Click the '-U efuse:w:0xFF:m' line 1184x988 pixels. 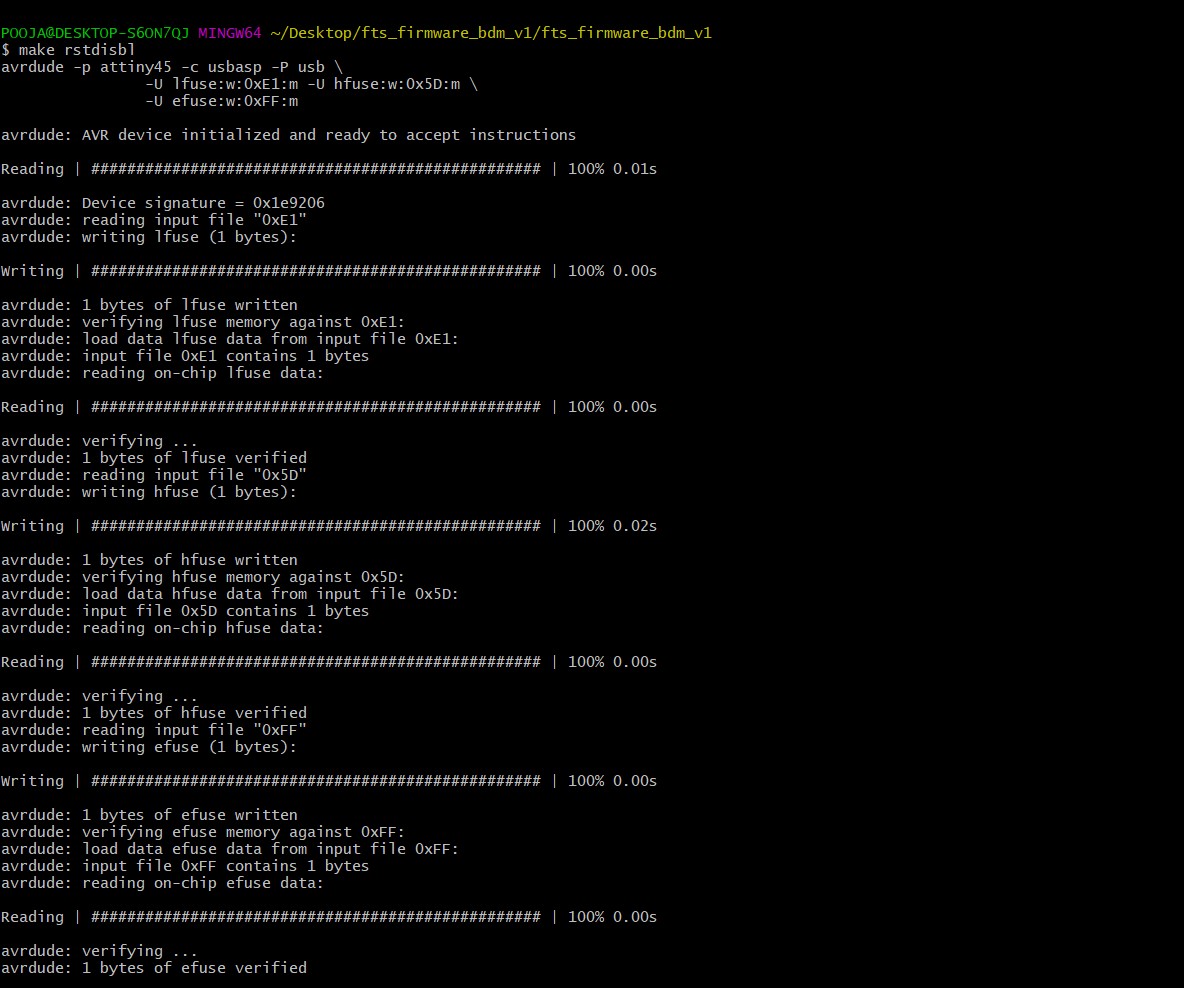pos(221,101)
